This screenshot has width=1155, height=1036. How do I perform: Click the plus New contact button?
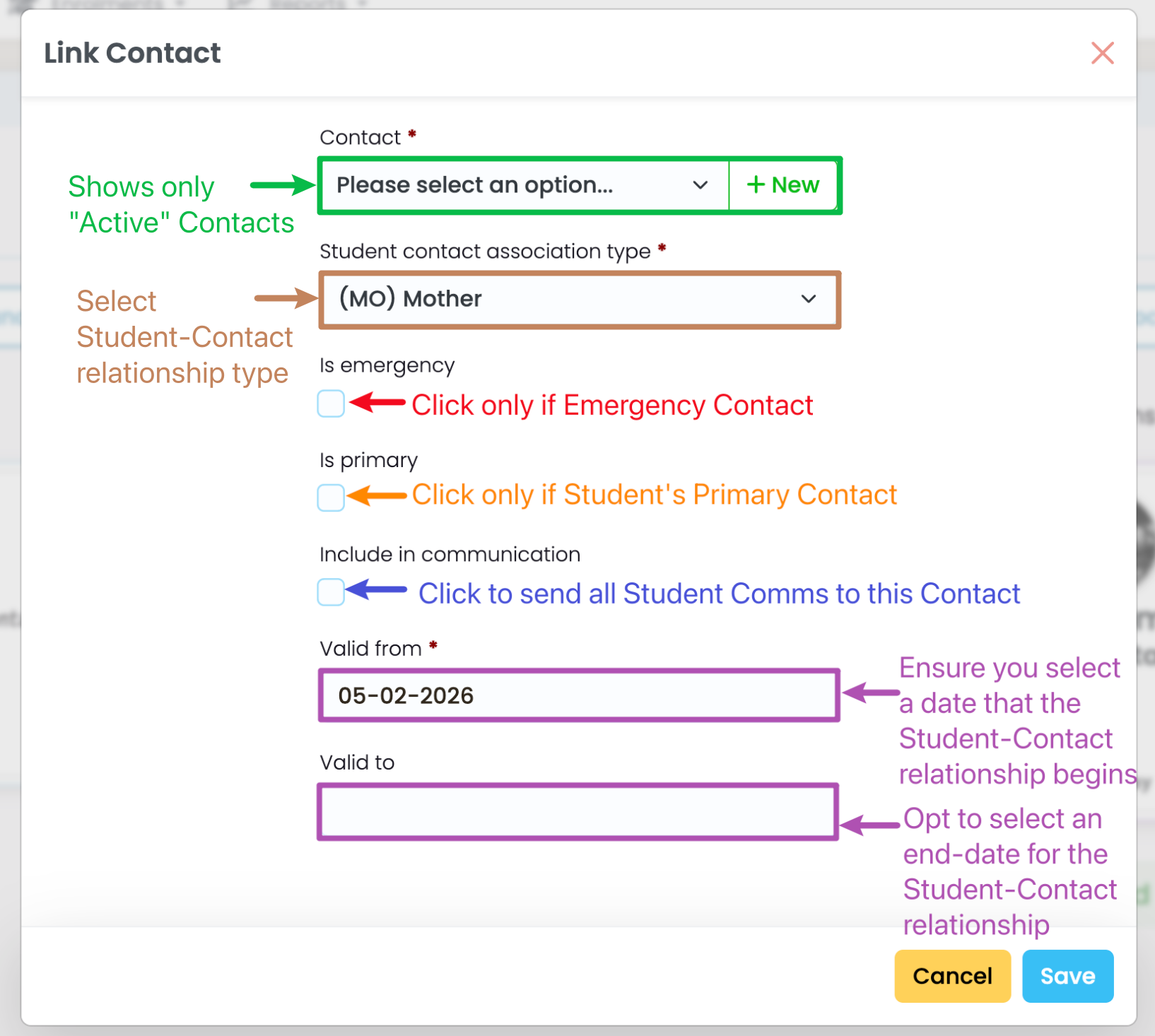pyautogui.click(x=783, y=185)
